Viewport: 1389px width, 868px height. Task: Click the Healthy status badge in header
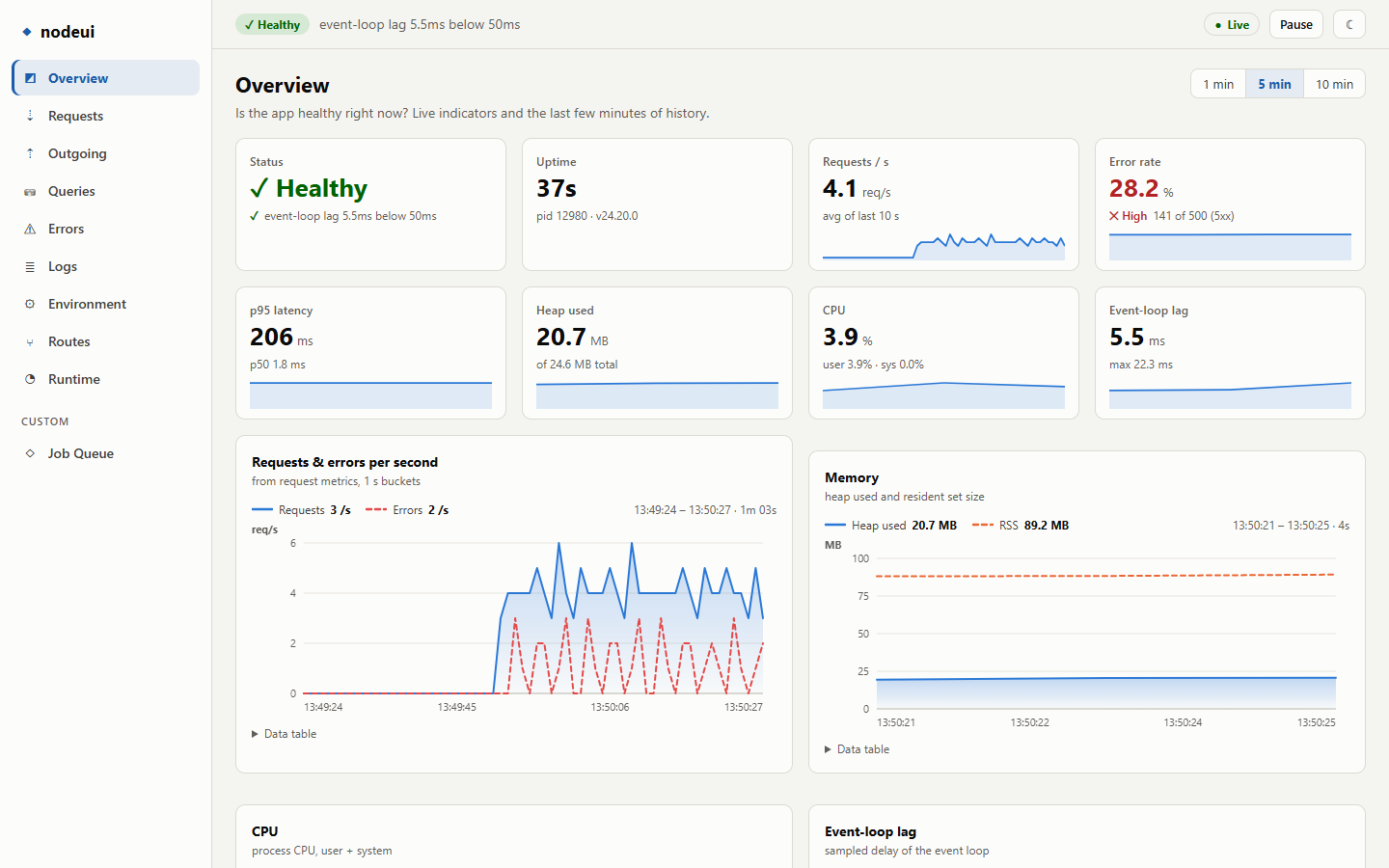point(272,24)
